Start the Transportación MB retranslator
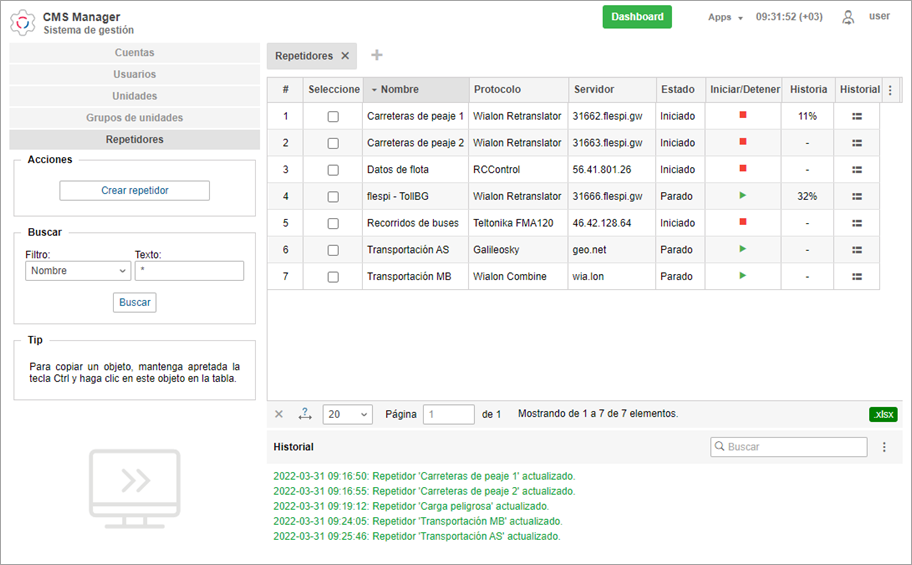This screenshot has width=912, height=565. pyautogui.click(x=743, y=276)
